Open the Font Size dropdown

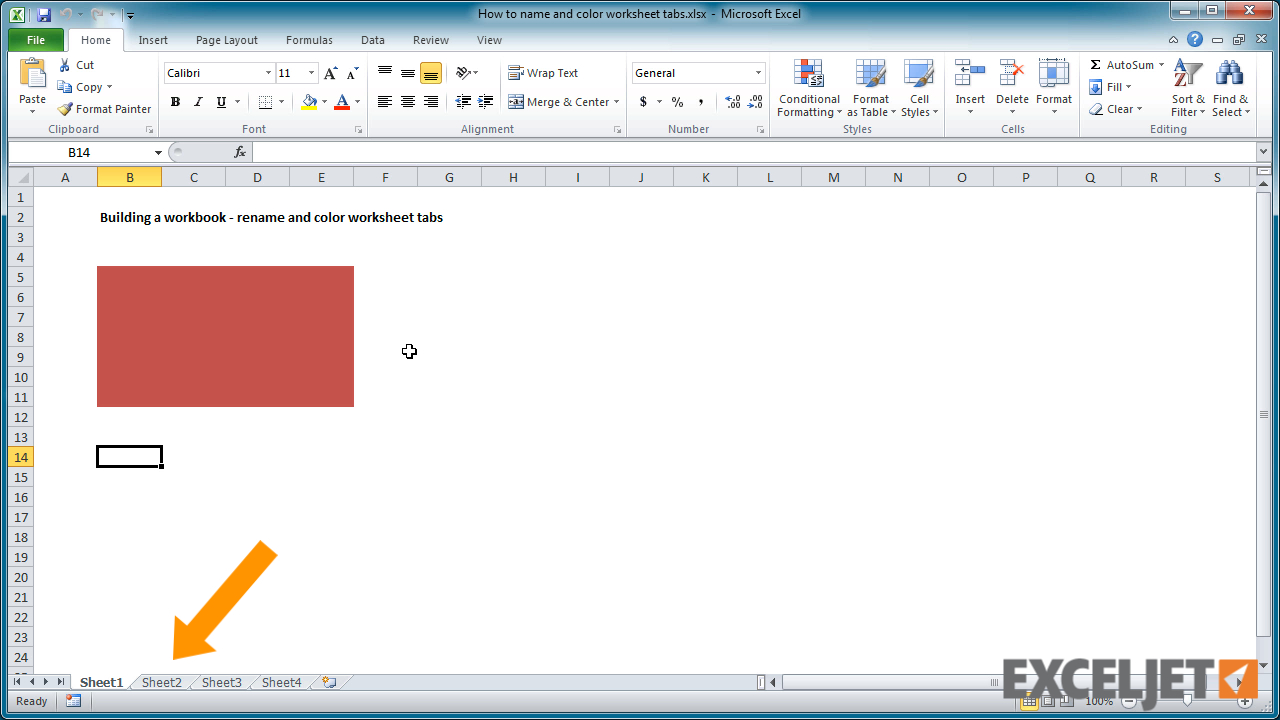295,72
